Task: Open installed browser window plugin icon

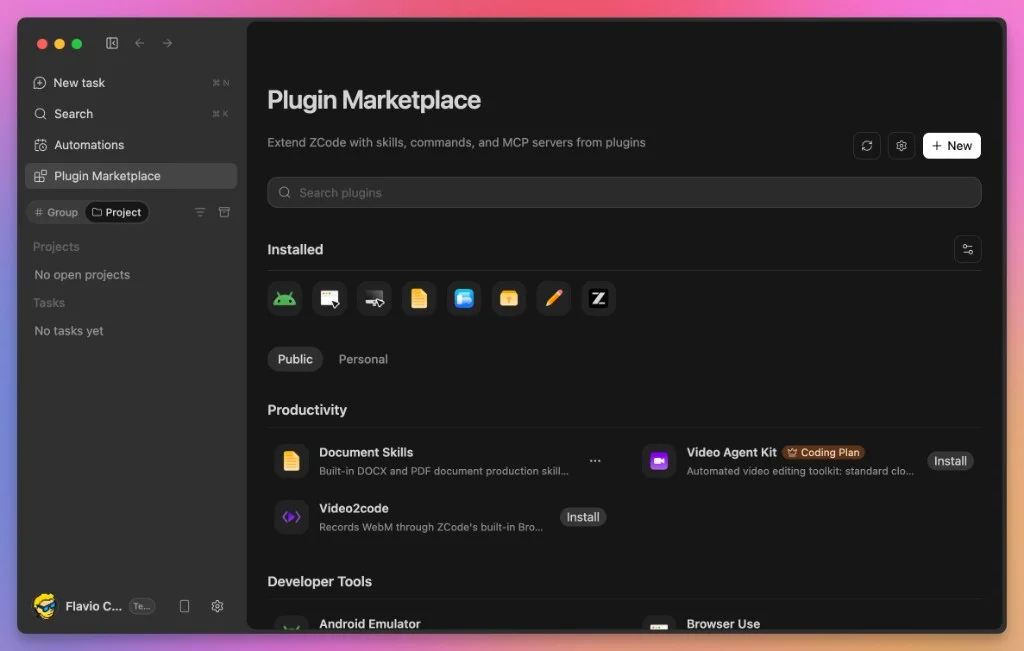Action: click(329, 298)
